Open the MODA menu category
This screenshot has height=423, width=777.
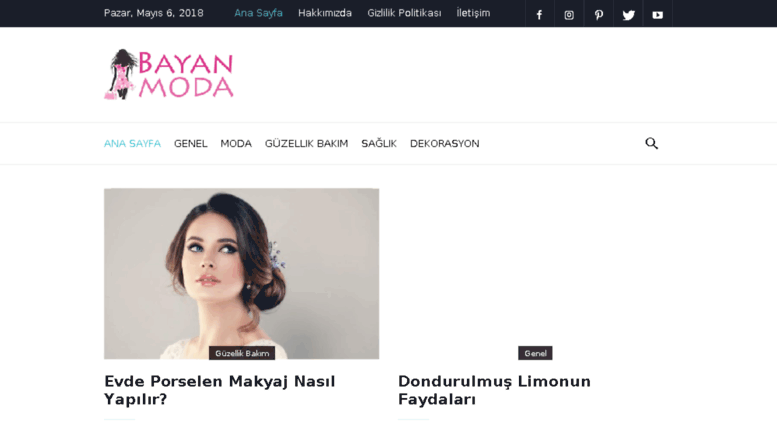[x=236, y=144]
